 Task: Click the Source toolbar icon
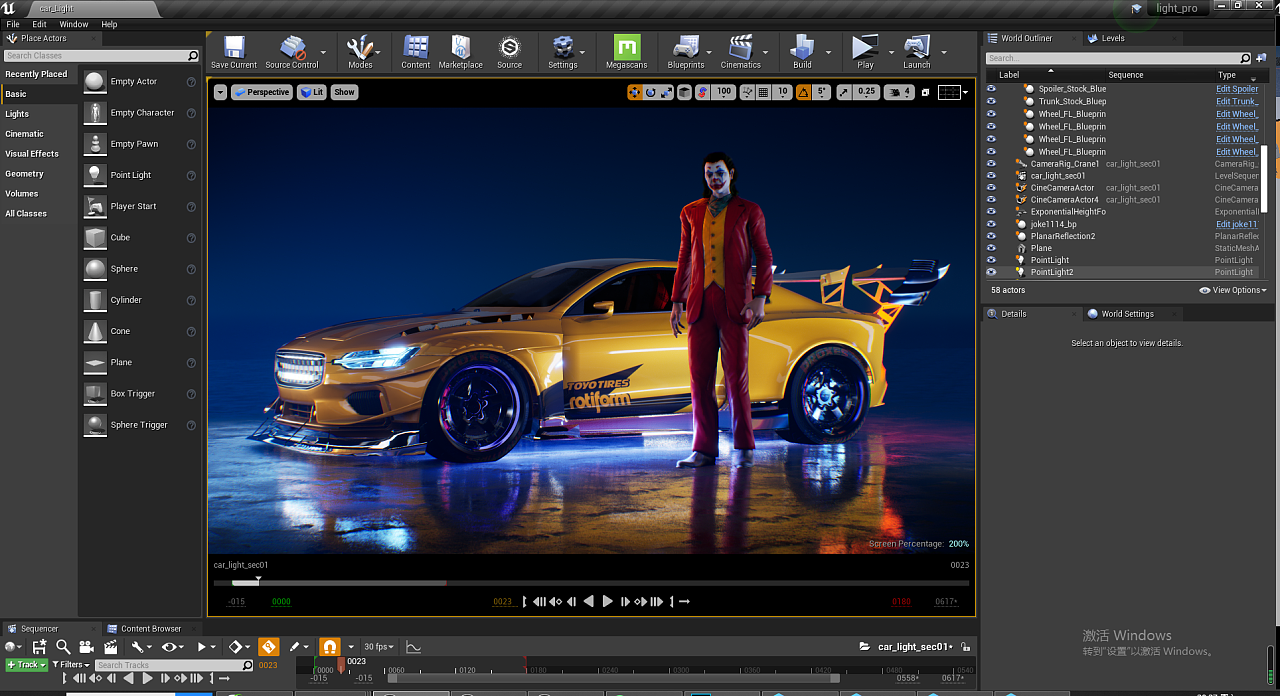coord(510,52)
